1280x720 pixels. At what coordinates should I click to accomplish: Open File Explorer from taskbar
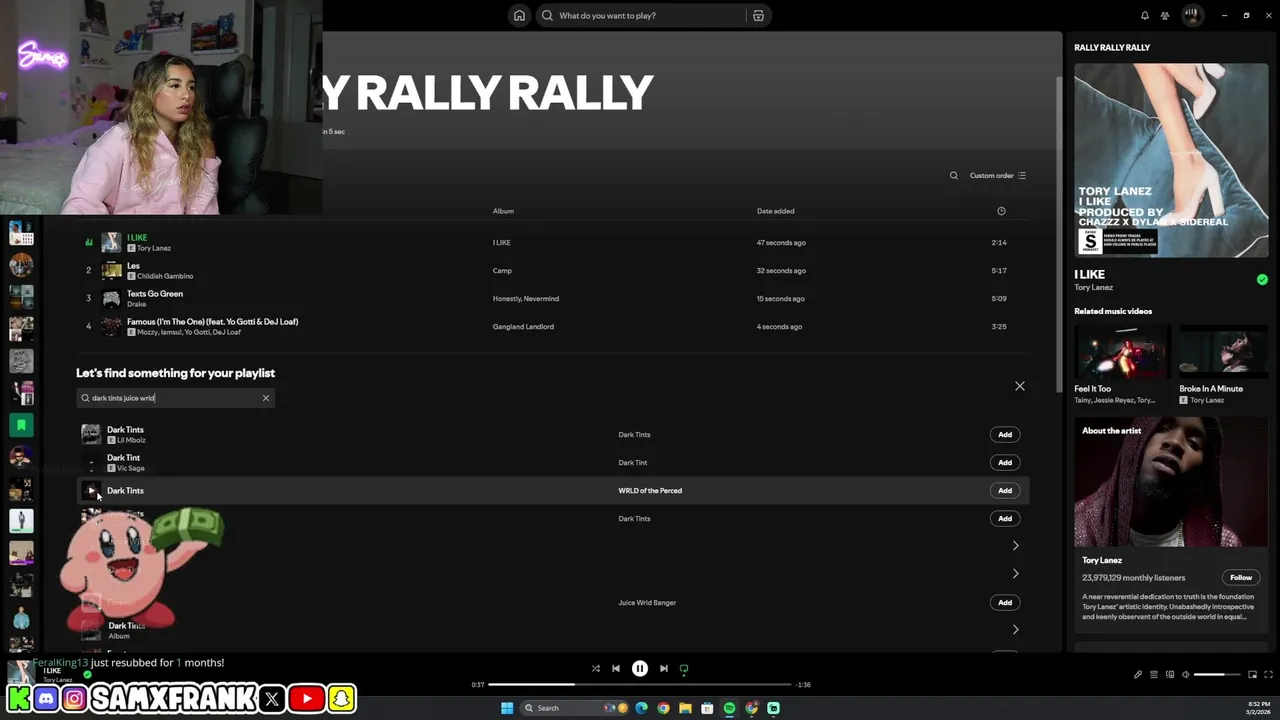(685, 708)
